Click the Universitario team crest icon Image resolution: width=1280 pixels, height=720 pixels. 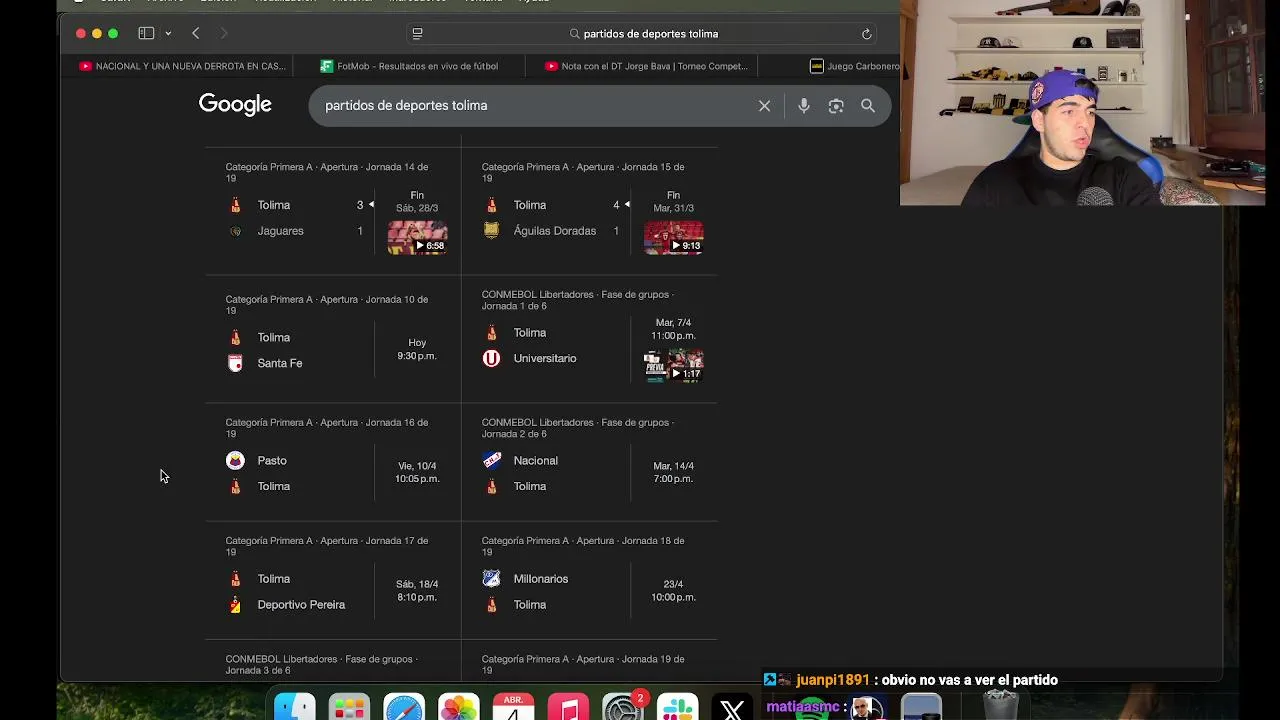[491, 358]
